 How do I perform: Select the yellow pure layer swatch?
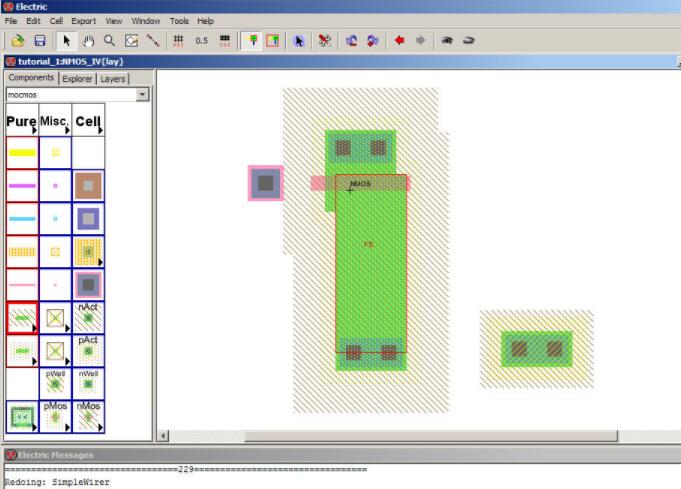click(22, 153)
